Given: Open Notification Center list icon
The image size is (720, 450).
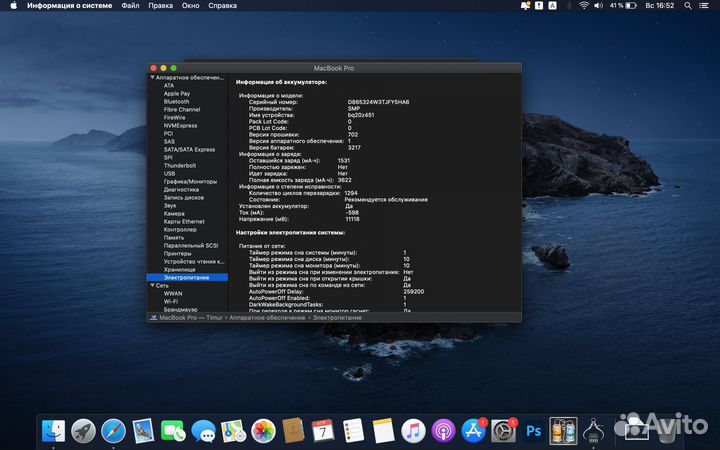Looking at the screenshot, I should pos(703,6).
